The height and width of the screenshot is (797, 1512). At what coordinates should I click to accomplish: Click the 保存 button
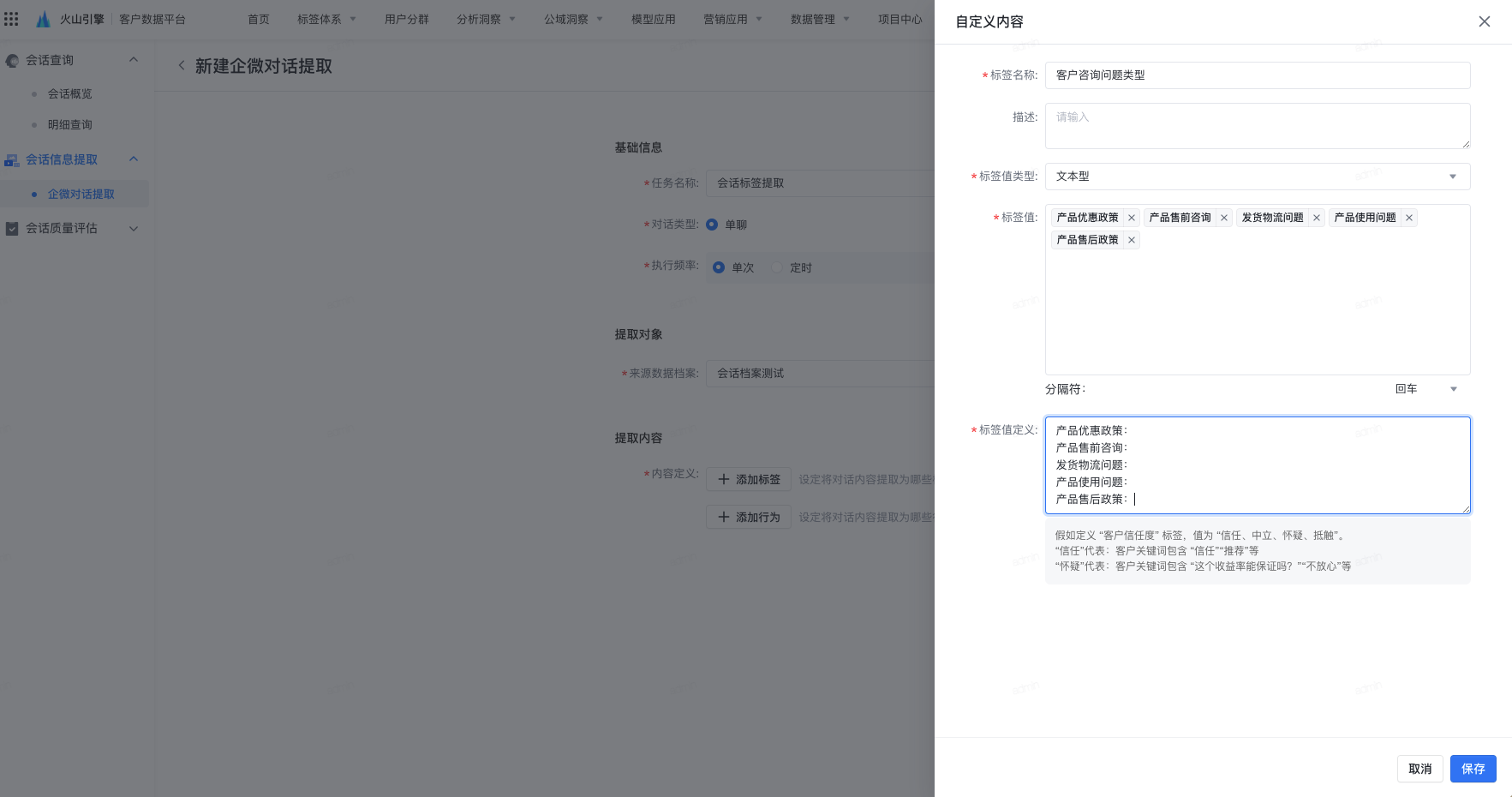(x=1473, y=769)
